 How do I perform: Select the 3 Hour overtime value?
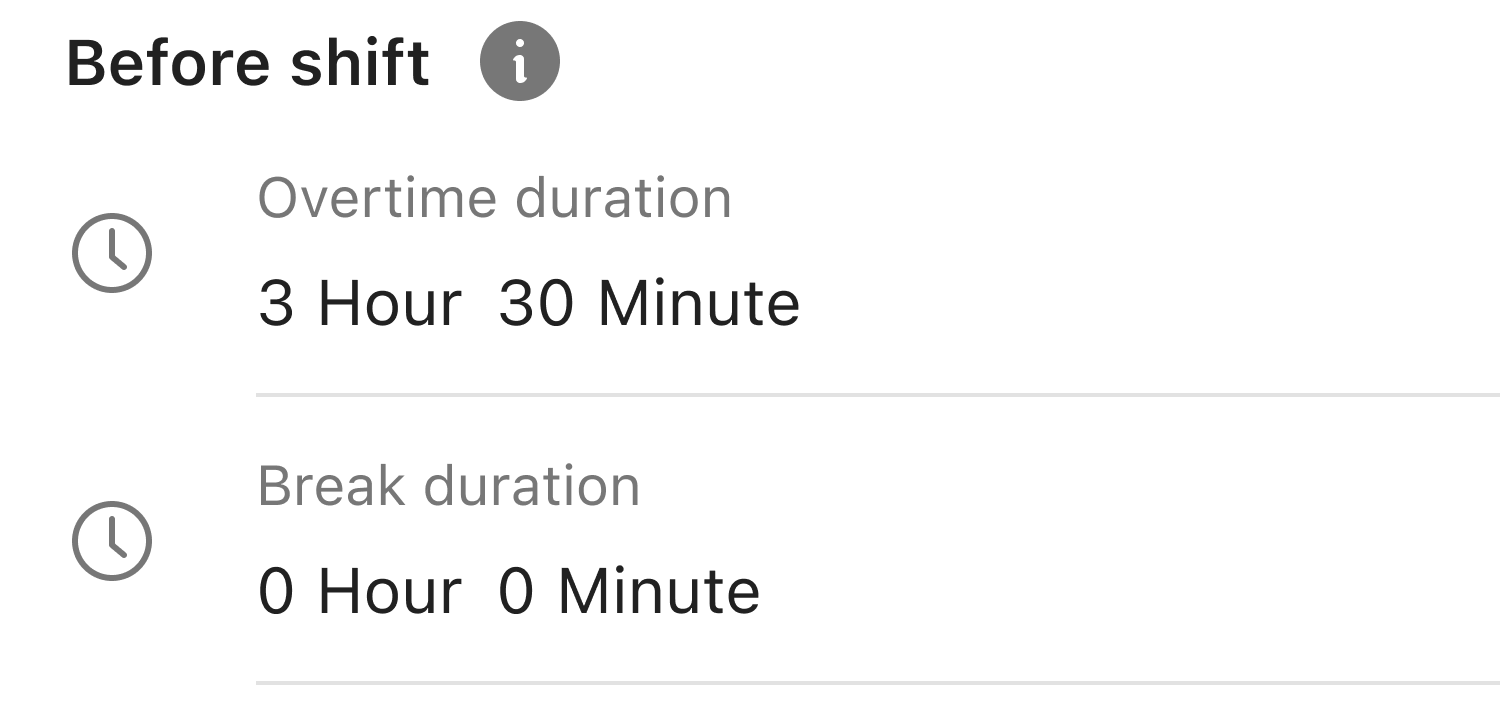coord(360,303)
